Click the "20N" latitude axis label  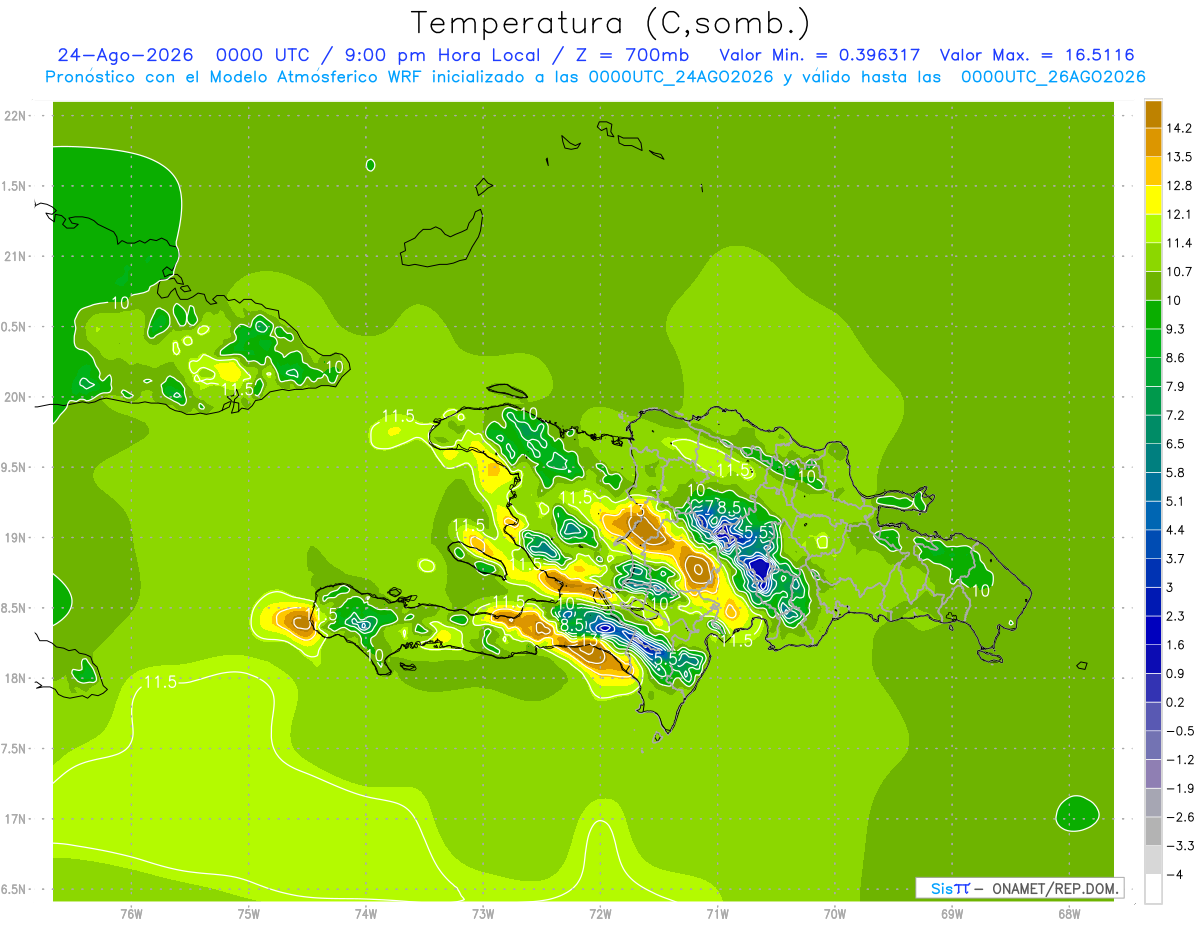[x=15, y=397]
